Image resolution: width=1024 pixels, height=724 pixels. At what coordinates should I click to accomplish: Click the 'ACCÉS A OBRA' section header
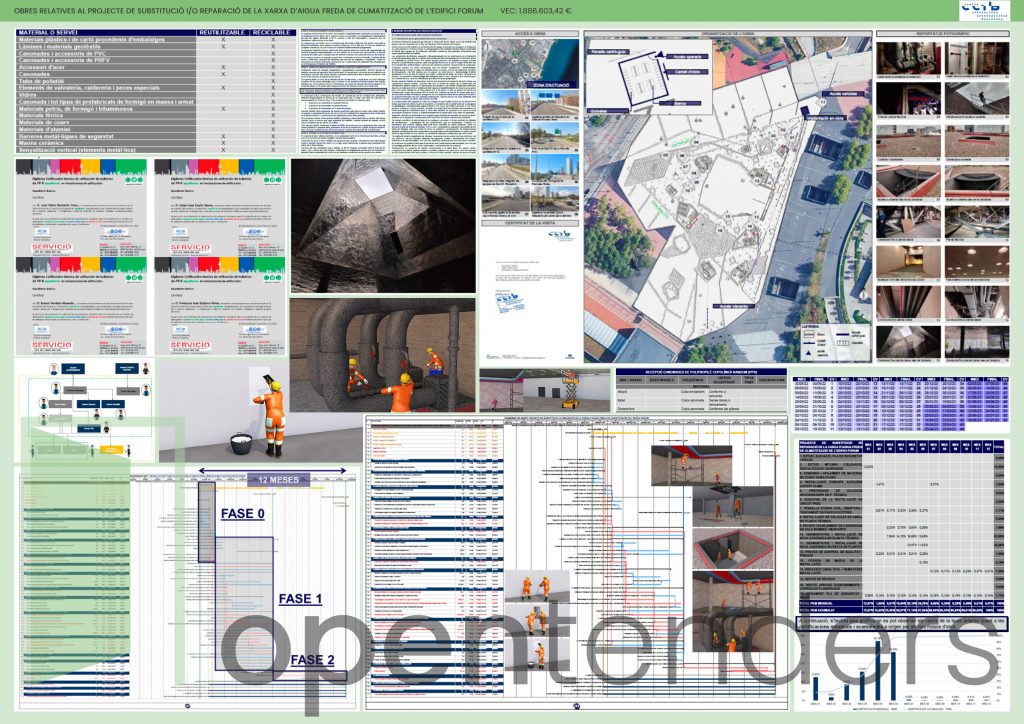point(530,33)
